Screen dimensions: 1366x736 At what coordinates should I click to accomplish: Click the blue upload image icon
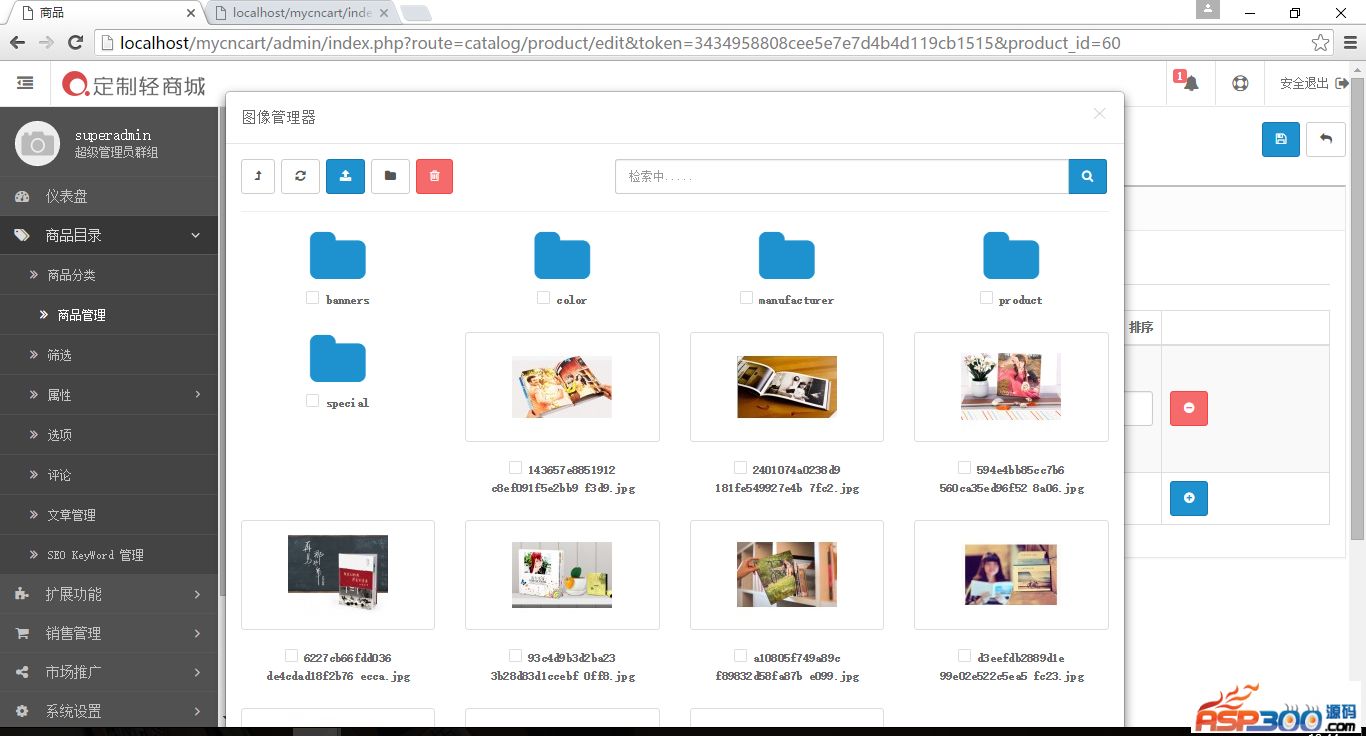[345, 176]
